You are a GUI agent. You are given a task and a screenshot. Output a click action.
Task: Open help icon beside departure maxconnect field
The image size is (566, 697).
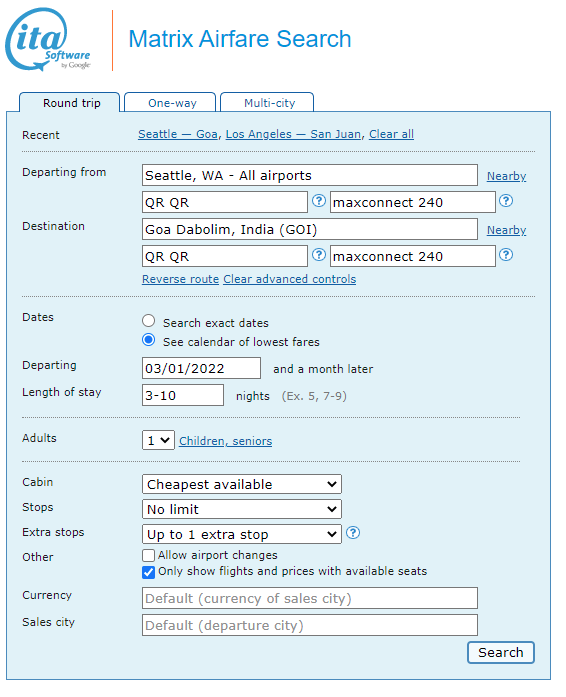(506, 201)
